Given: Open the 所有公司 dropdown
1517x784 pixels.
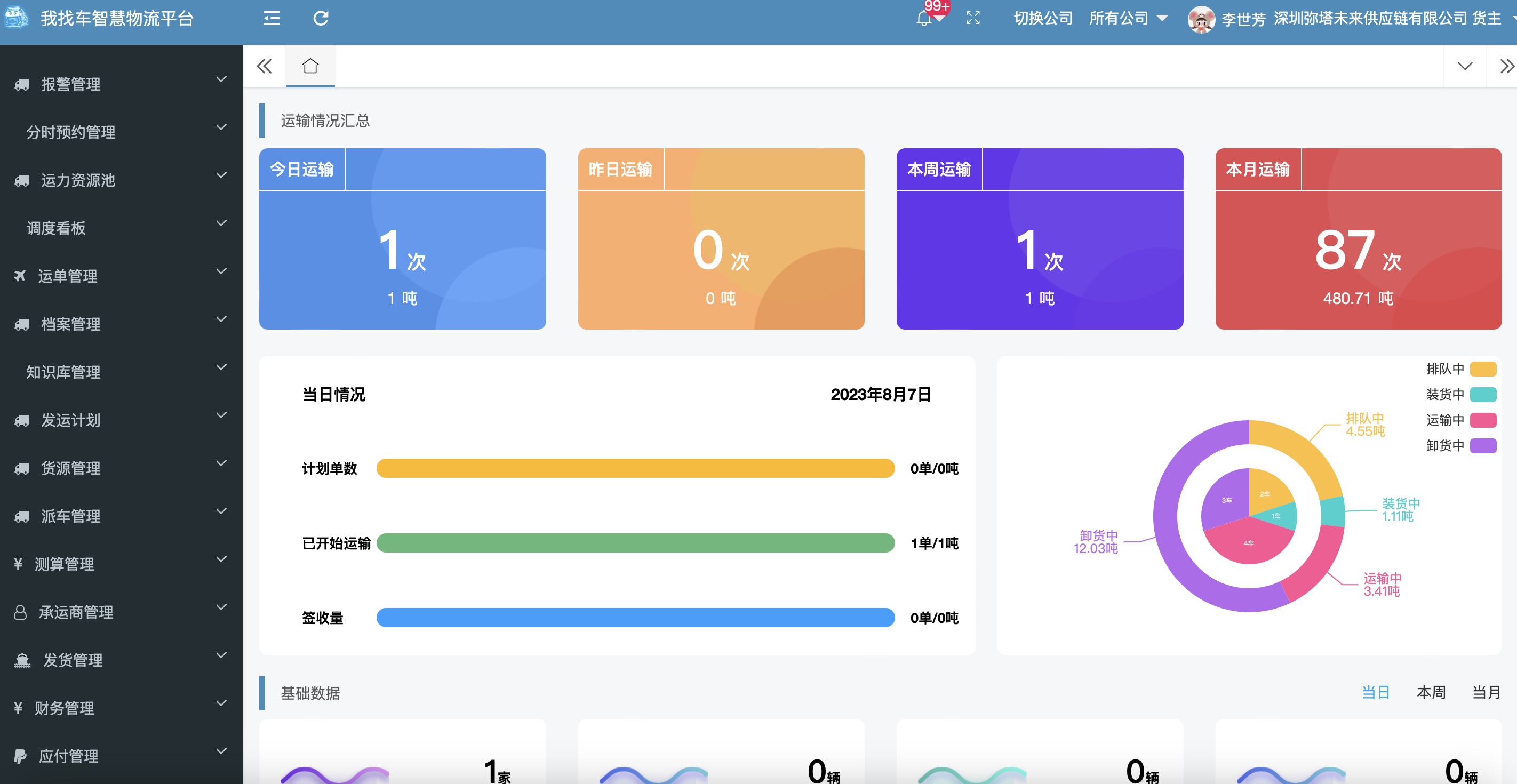Looking at the screenshot, I should pyautogui.click(x=1128, y=18).
